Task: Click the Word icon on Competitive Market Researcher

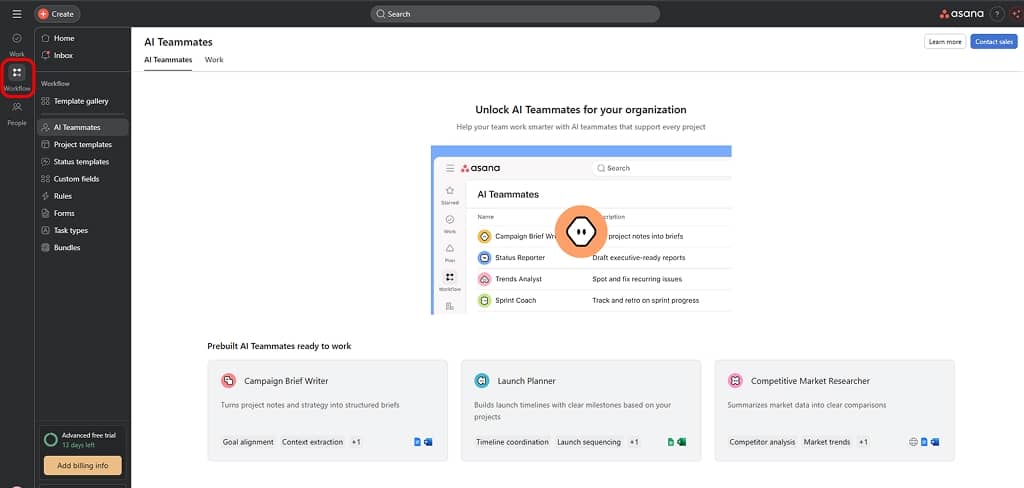Action: [x=935, y=442]
